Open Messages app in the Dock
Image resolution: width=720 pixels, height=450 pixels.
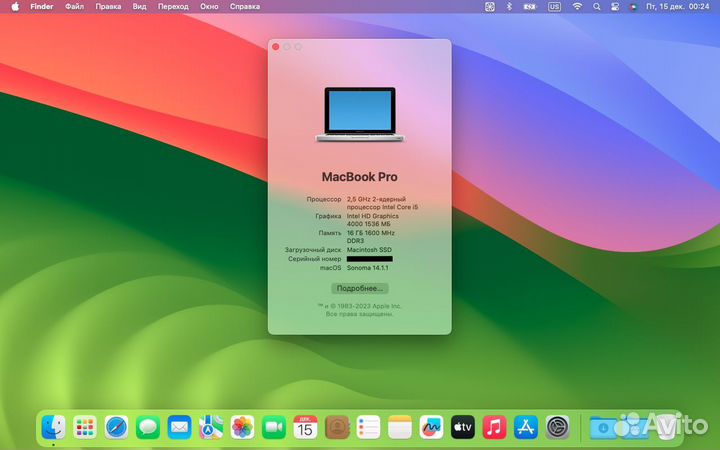(148, 428)
